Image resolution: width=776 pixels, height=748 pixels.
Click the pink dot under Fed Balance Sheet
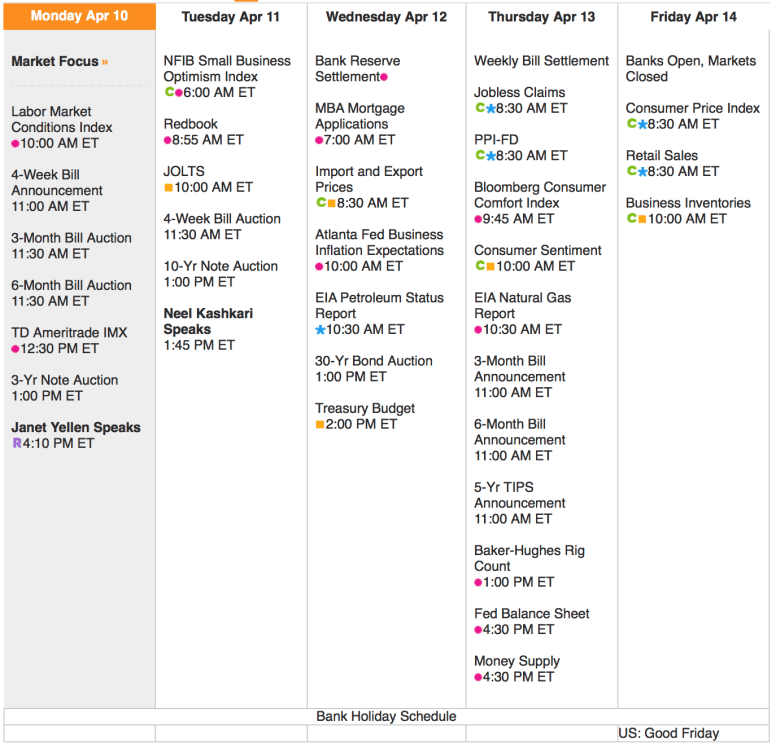coord(478,630)
